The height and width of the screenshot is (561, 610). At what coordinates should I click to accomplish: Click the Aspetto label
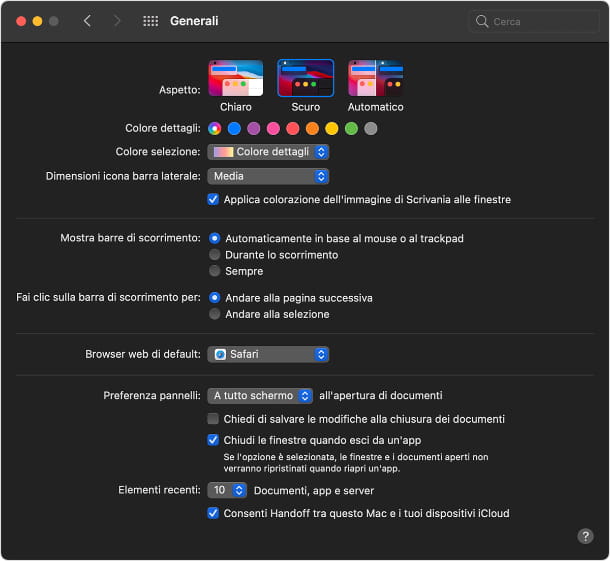[x=180, y=90]
